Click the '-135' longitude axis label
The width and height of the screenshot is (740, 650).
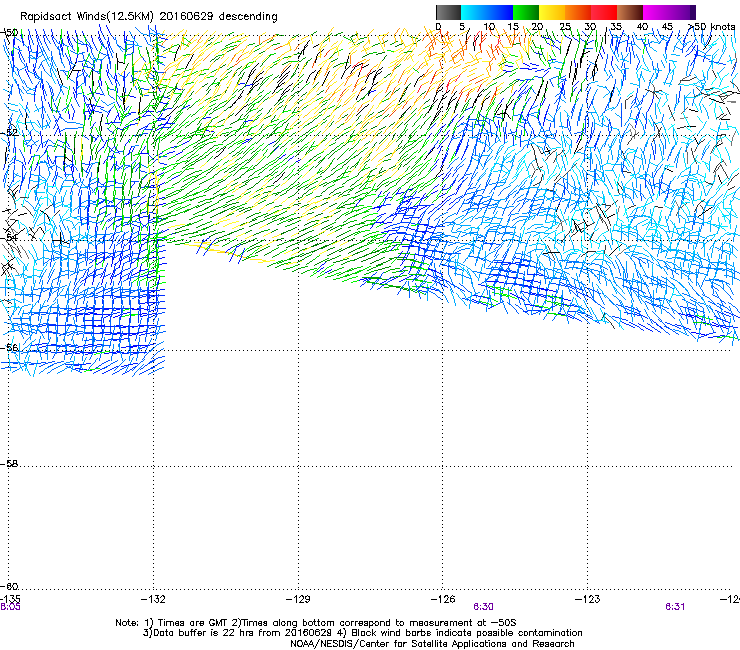[10, 599]
